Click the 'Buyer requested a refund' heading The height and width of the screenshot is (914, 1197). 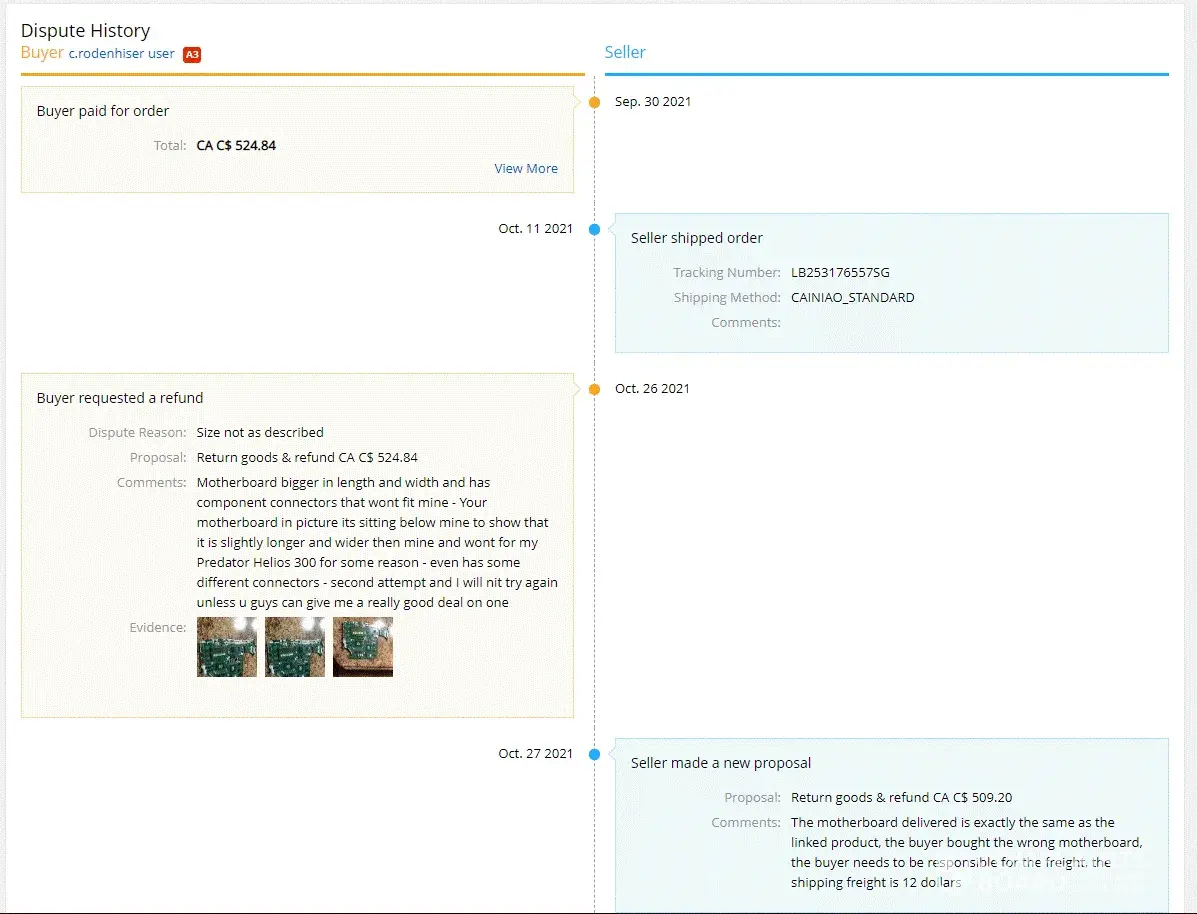click(x=120, y=398)
